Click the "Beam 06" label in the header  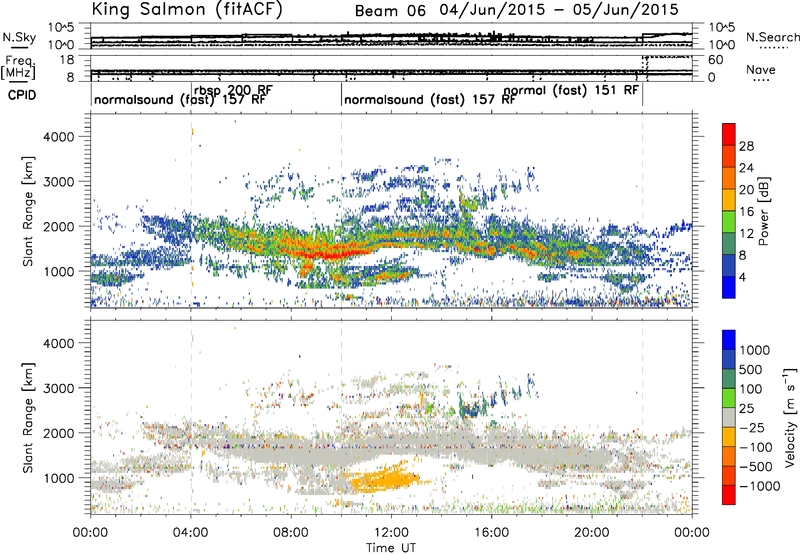pyautogui.click(x=390, y=11)
